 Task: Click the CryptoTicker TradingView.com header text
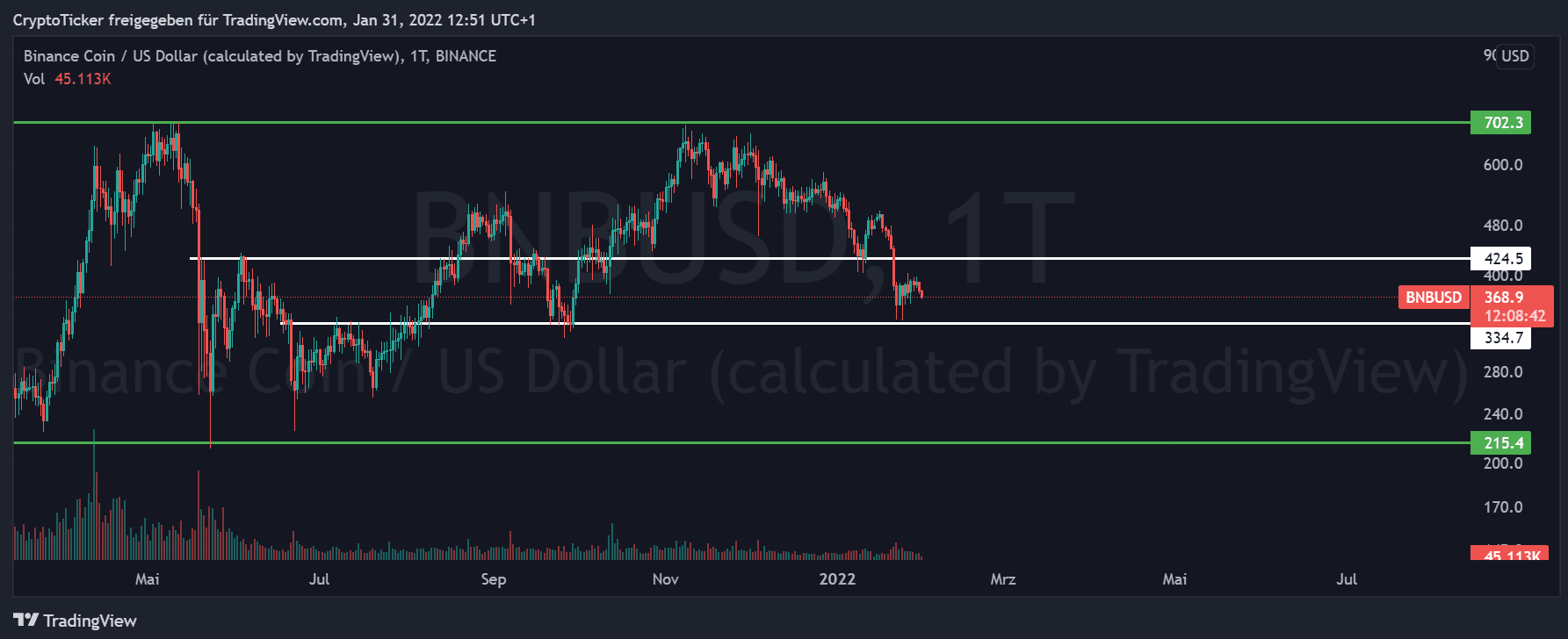point(273,20)
